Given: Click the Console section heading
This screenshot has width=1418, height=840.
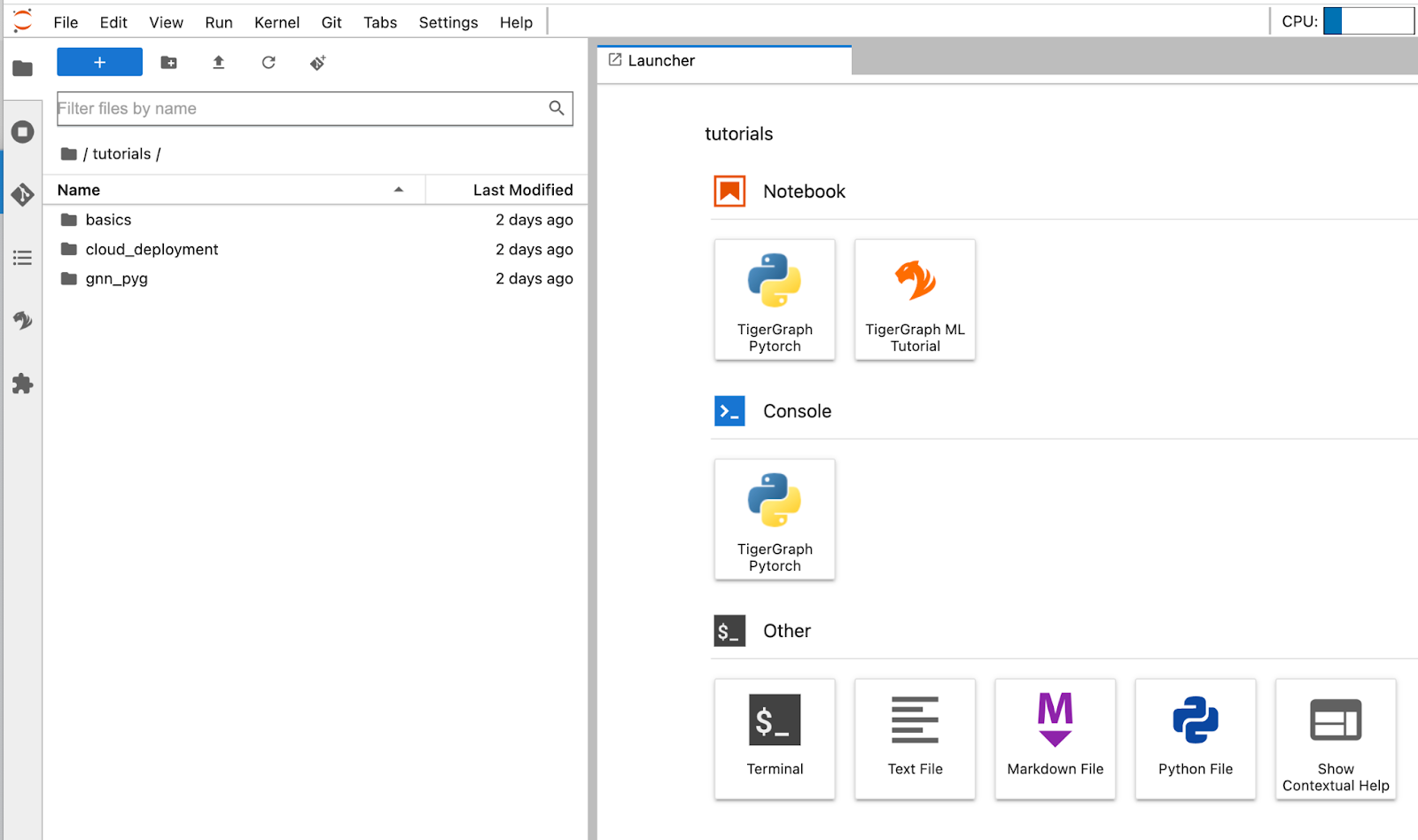Looking at the screenshot, I should pyautogui.click(x=797, y=411).
